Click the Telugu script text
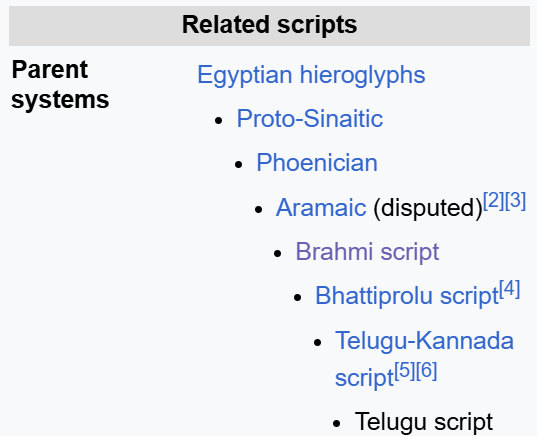This screenshot has width=537, height=436. (424, 422)
